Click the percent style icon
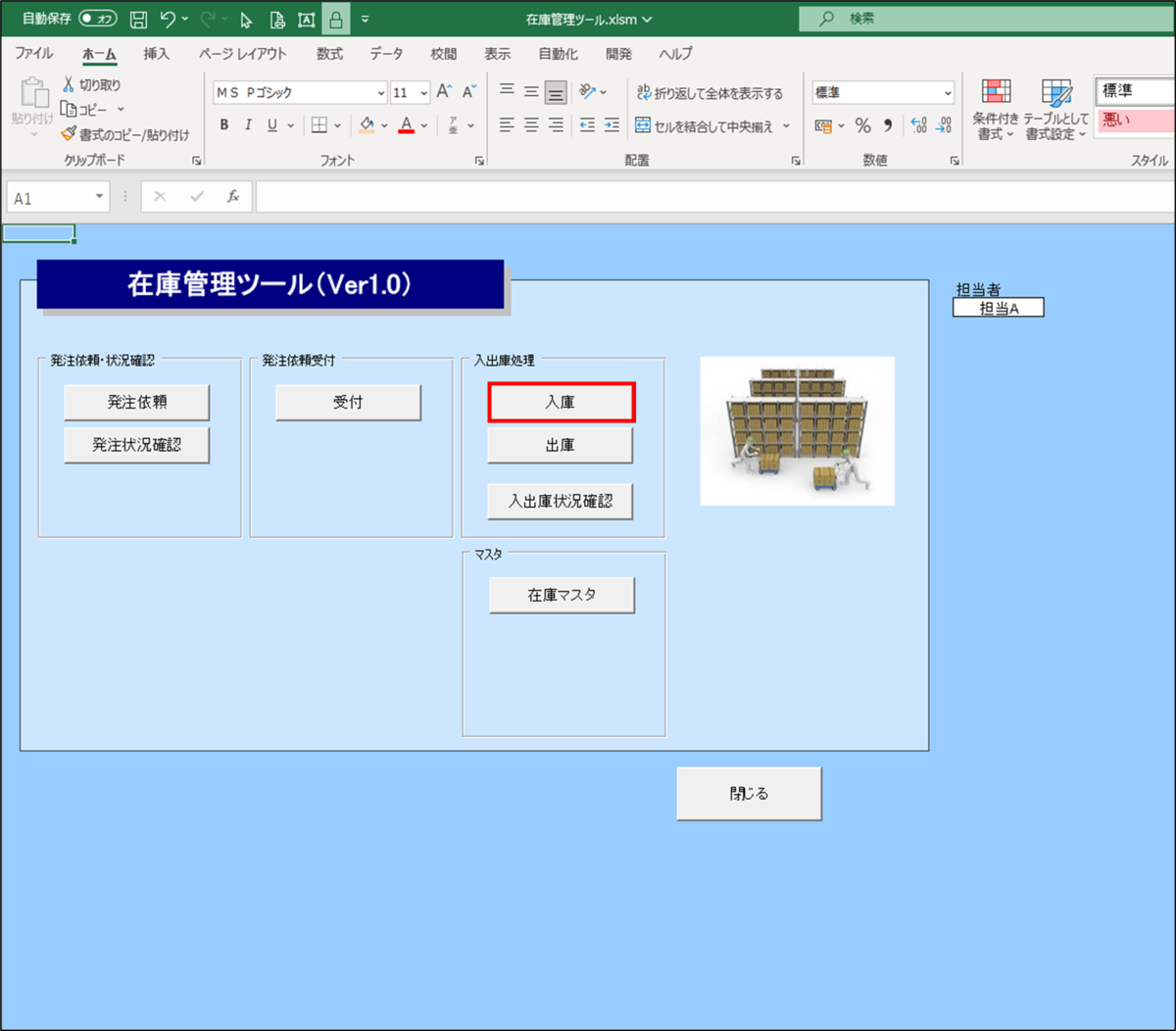Viewport: 1176px width, 1031px height. (862, 125)
